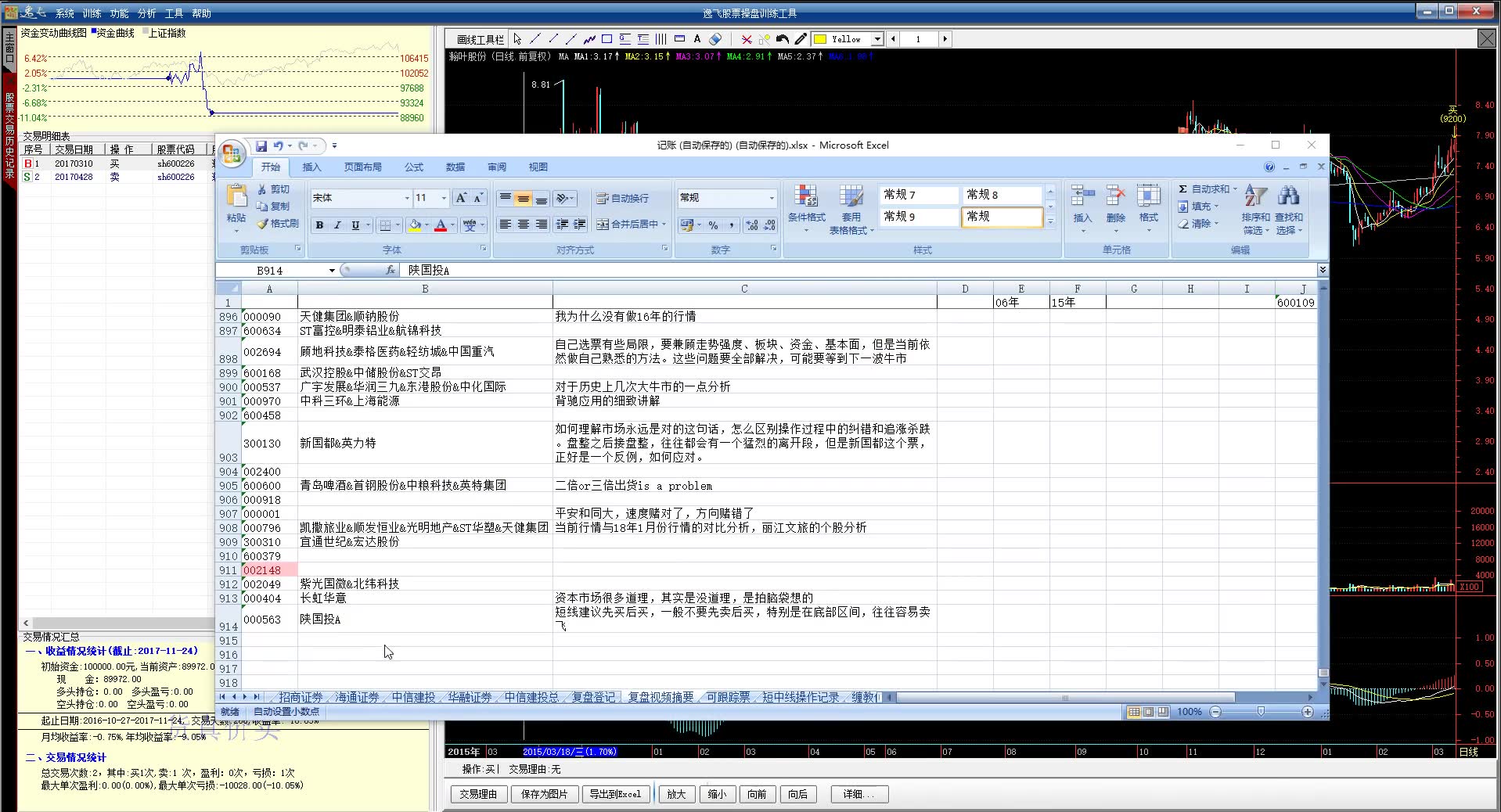Expand Merge and Center 合并后居中 options
1501x812 pixels.
click(x=664, y=225)
